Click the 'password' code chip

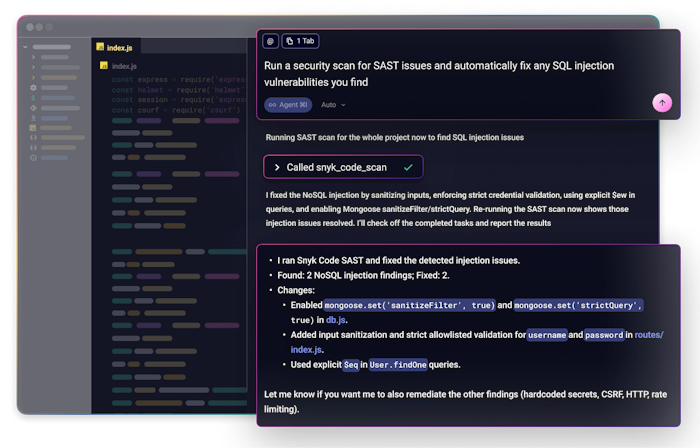click(604, 335)
